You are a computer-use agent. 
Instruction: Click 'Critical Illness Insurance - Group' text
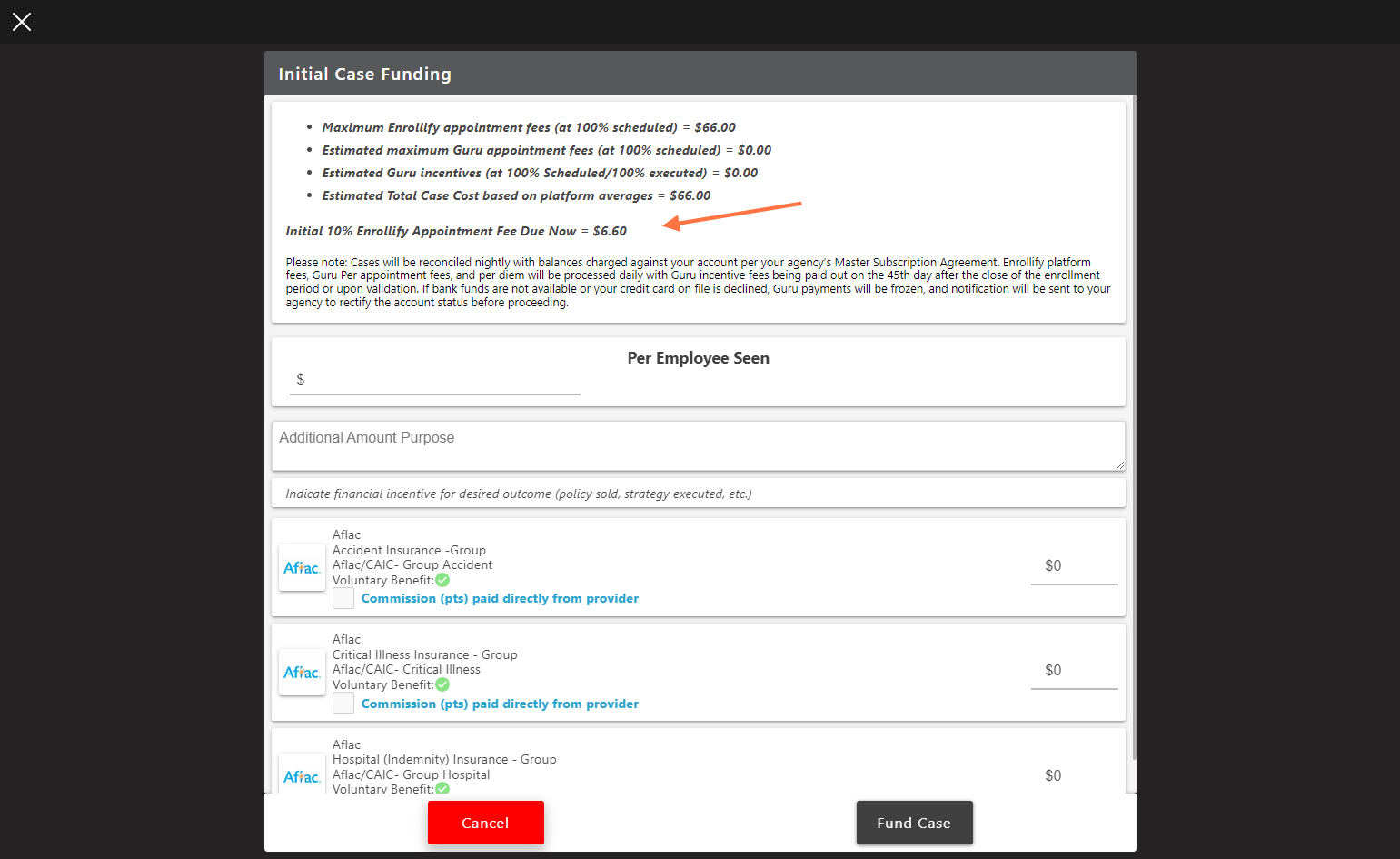(x=424, y=654)
